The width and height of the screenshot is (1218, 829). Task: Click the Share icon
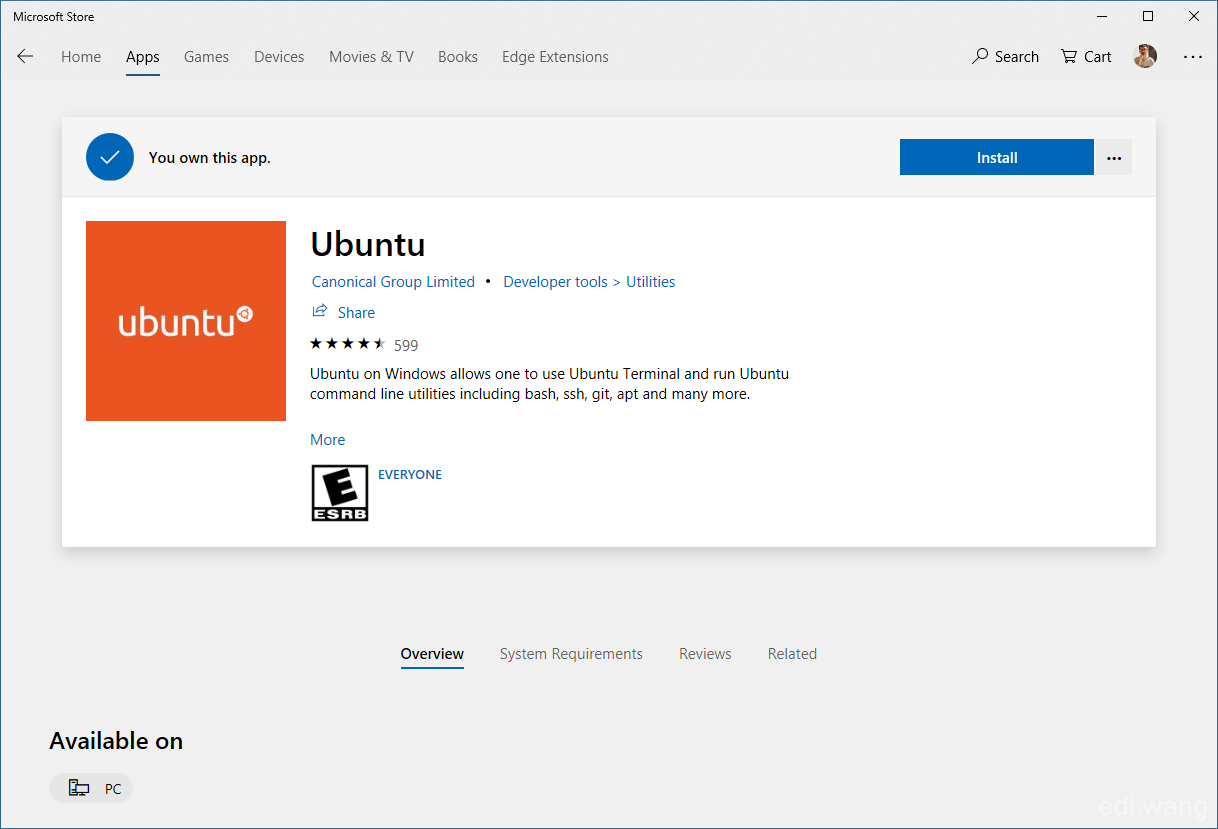coord(320,312)
